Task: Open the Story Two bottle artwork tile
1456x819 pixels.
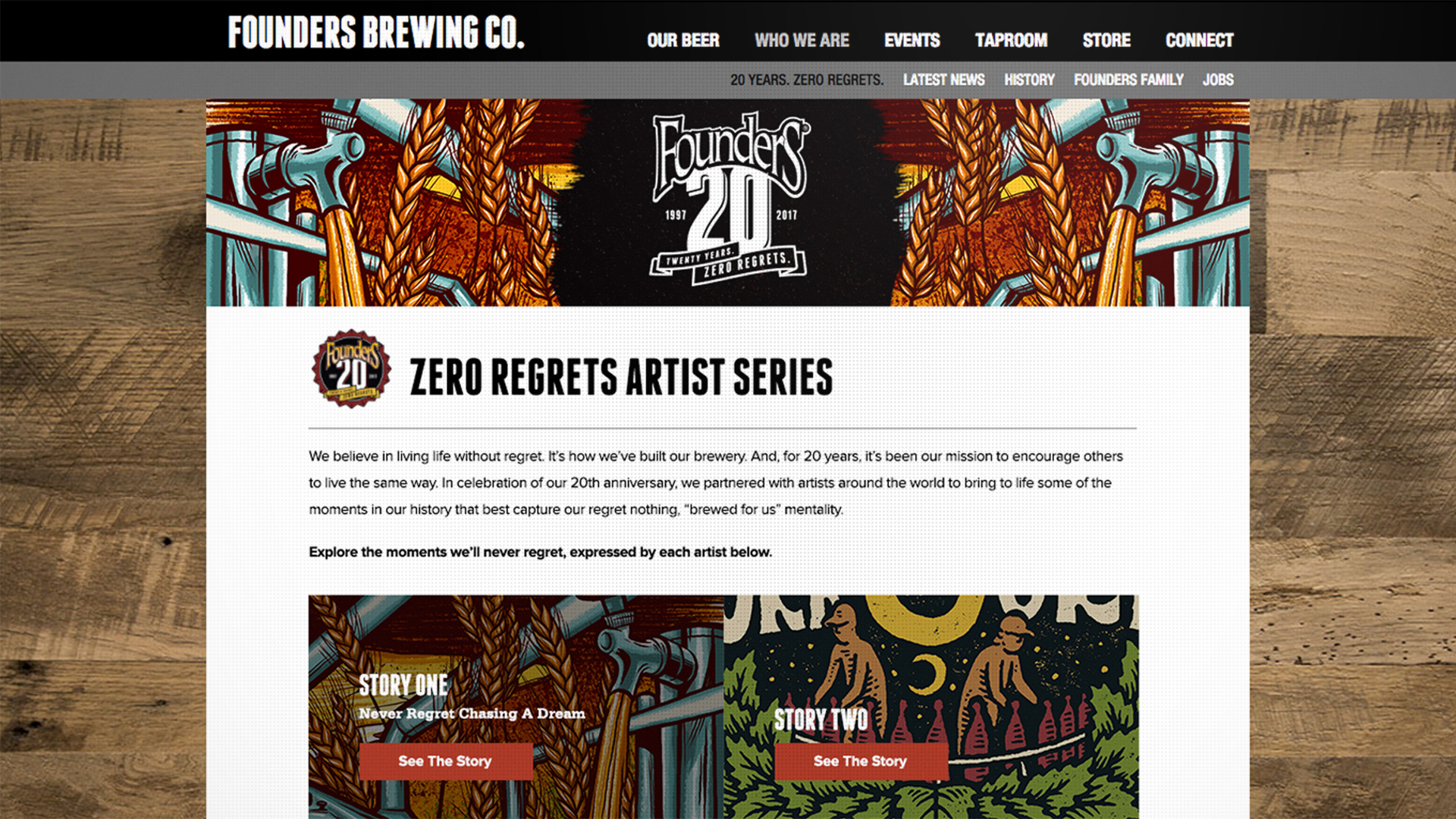Action: (x=931, y=707)
